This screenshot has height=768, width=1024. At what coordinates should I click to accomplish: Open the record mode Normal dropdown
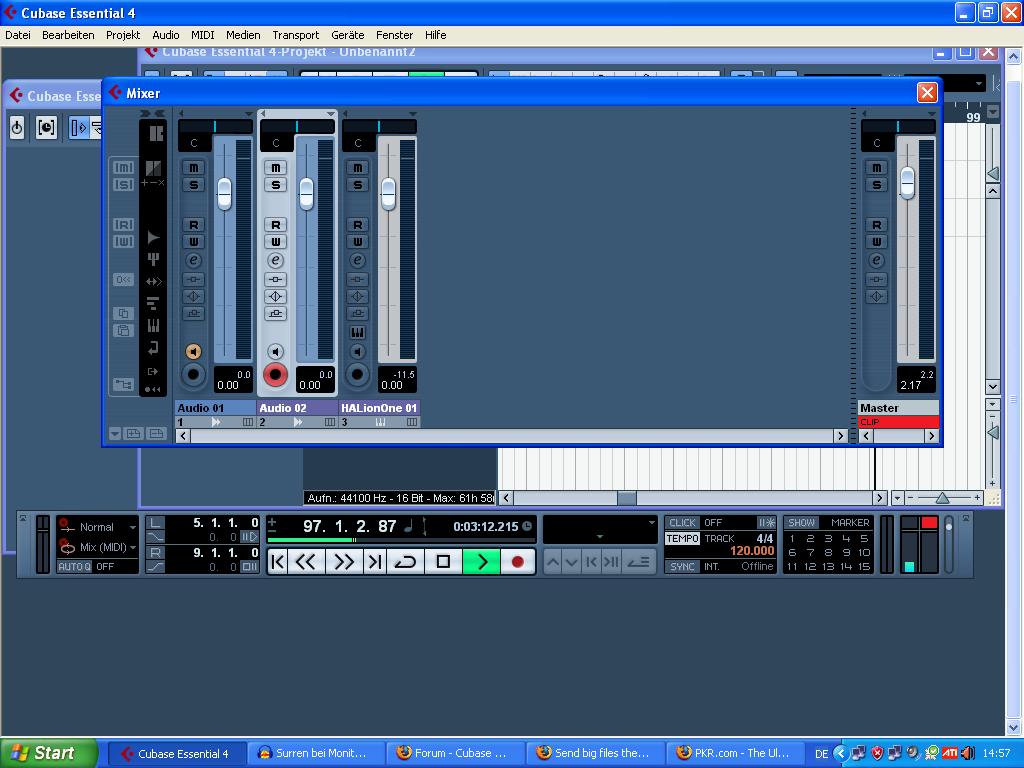click(x=133, y=527)
